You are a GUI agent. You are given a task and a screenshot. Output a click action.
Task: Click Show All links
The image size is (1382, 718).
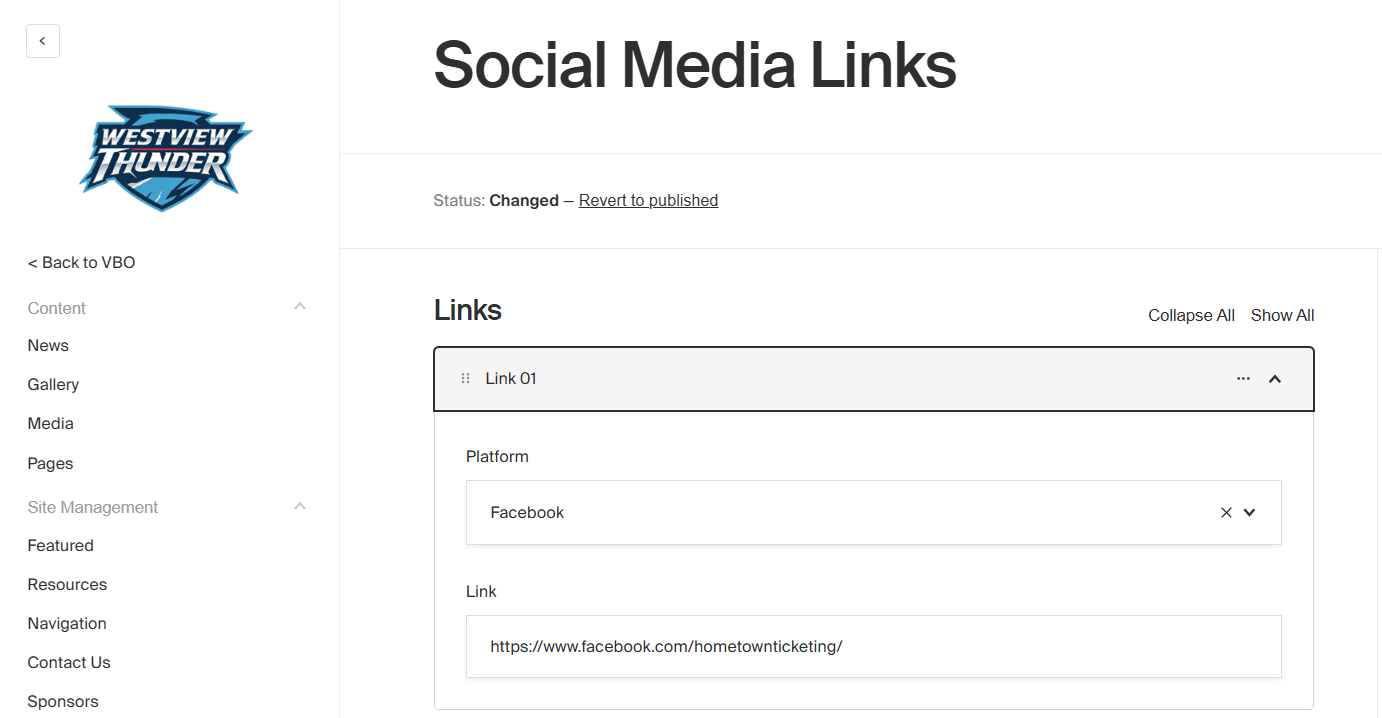[1282, 316]
